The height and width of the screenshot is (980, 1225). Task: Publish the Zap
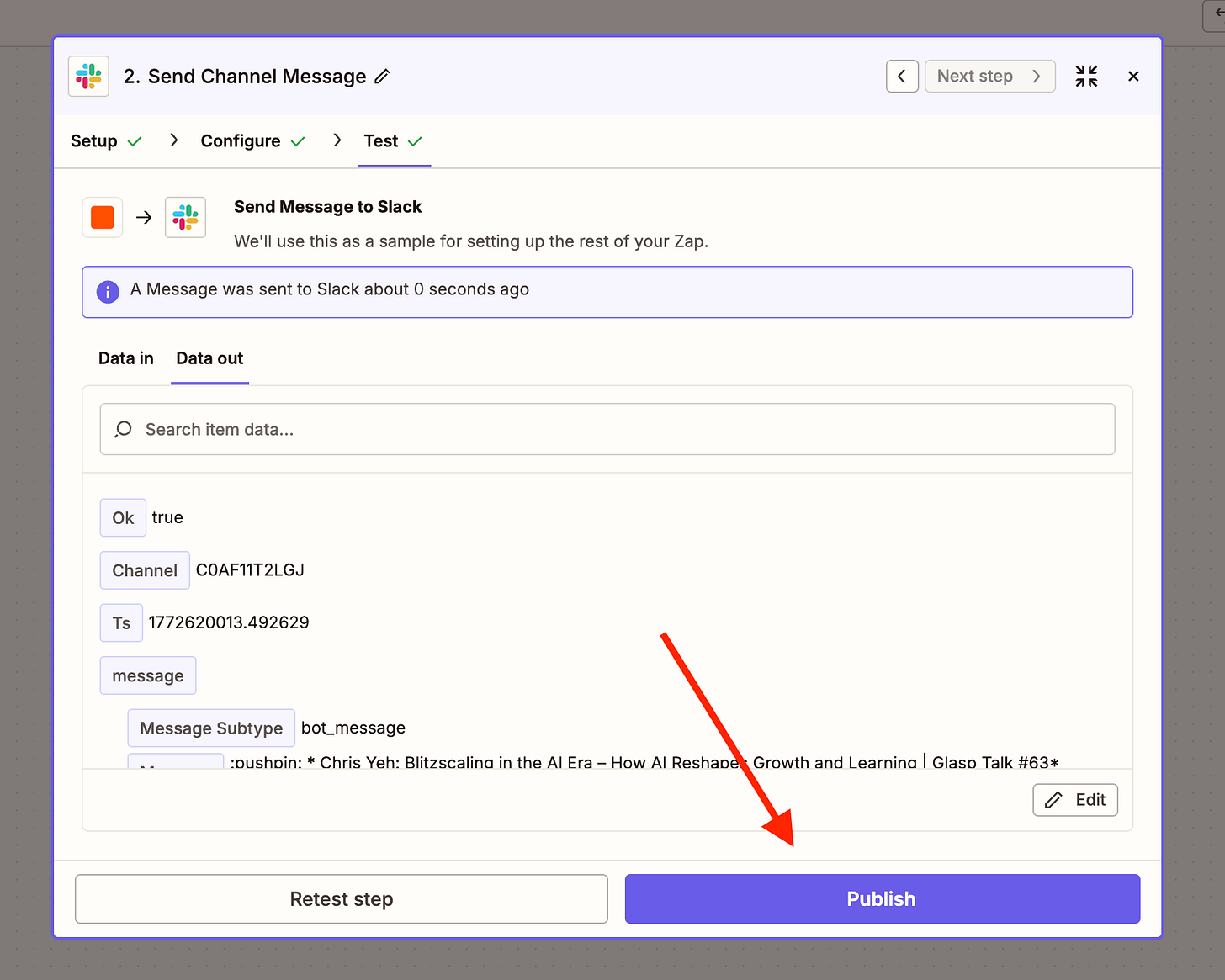point(883,899)
